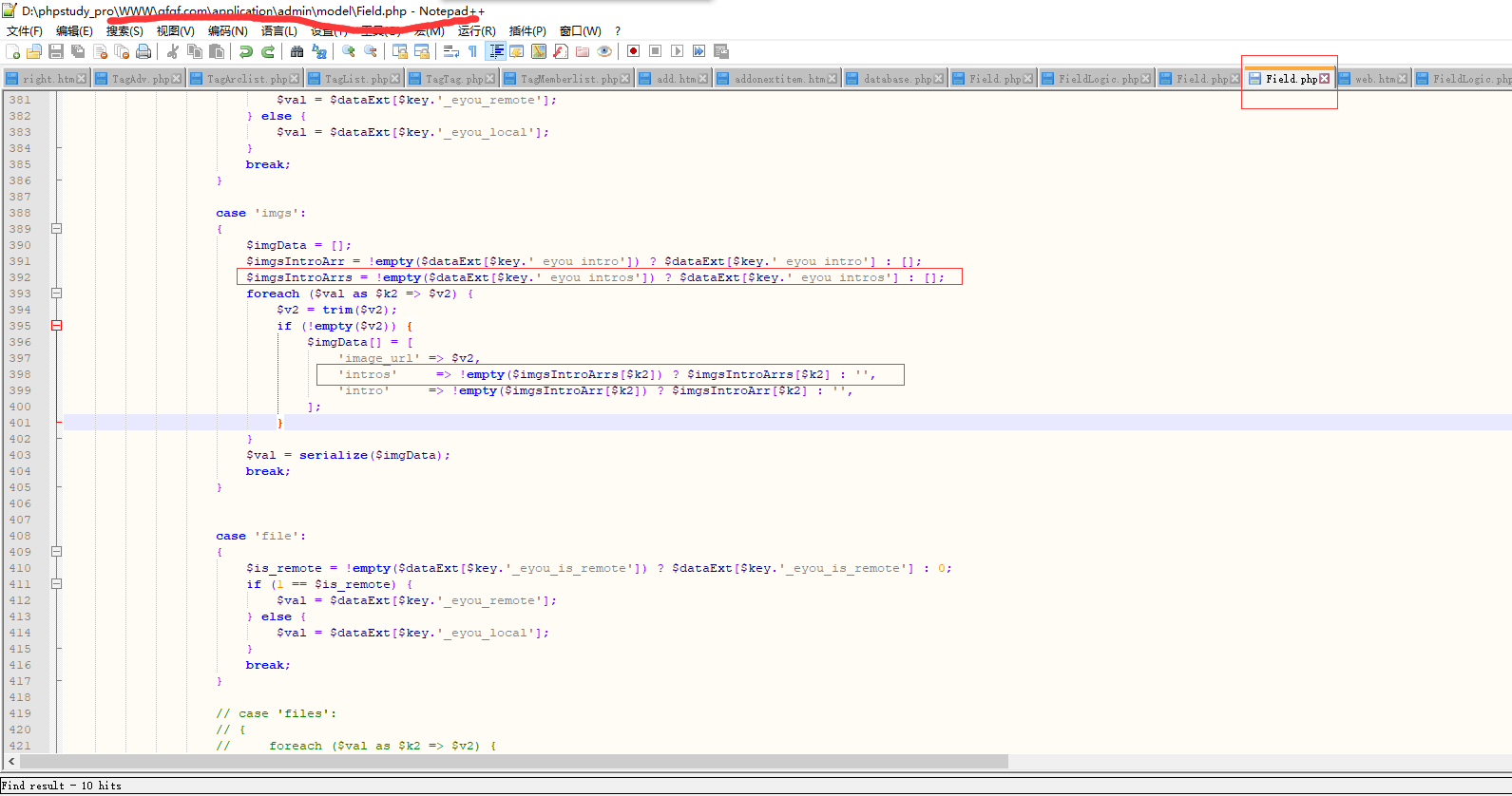This screenshot has height=796, width=1512.
Task: Toggle the word wrap toolbar button
Action: [451, 51]
